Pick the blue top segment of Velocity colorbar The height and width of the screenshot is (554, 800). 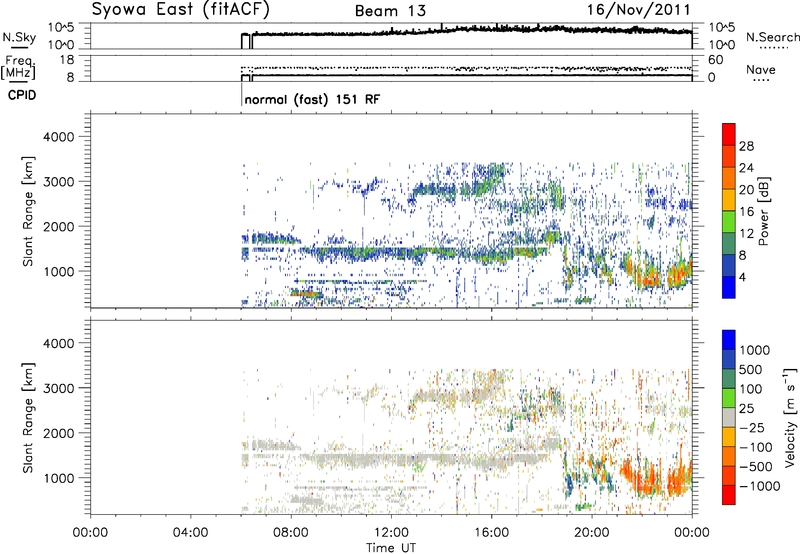[729, 340]
